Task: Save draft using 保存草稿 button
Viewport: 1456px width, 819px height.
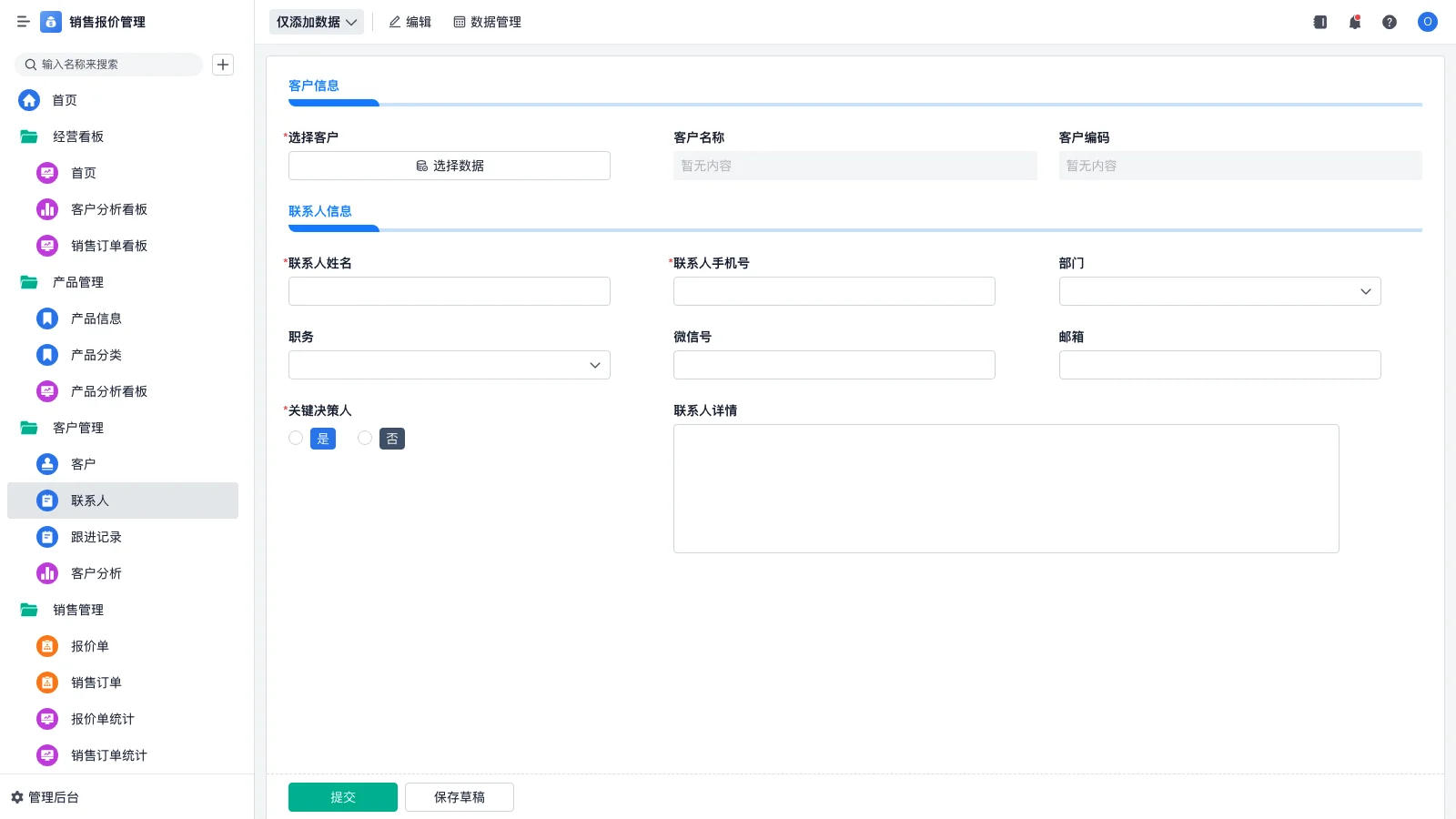Action: [x=459, y=796]
